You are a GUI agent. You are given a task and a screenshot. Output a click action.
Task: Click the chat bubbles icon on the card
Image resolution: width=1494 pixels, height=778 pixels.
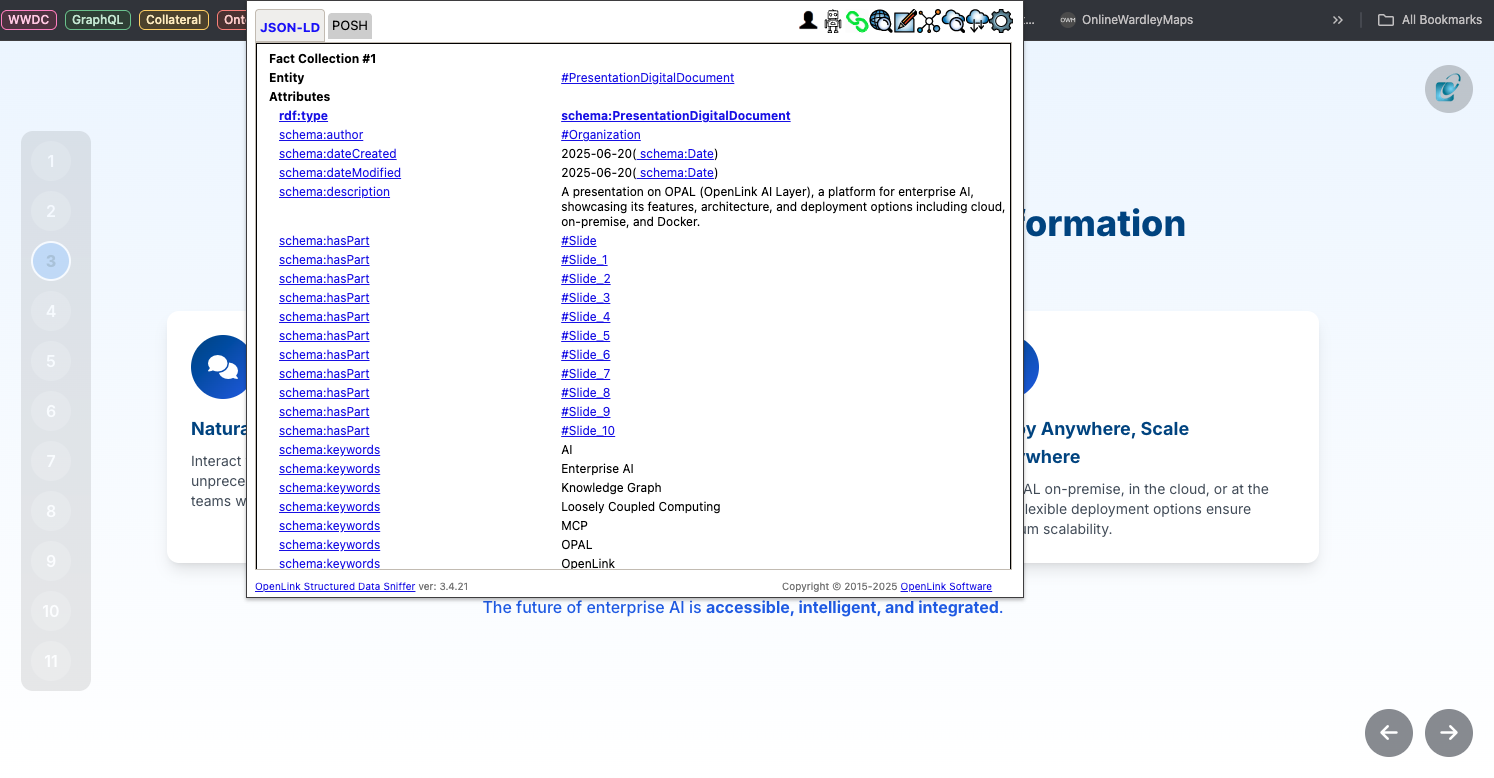point(221,366)
